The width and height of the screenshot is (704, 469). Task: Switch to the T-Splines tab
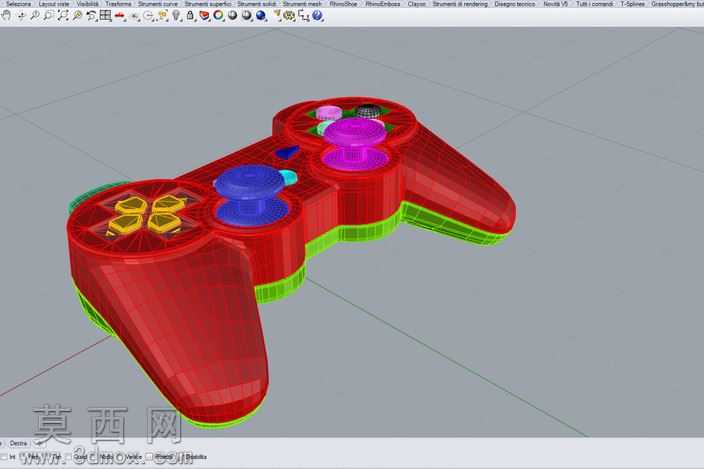click(x=632, y=4)
